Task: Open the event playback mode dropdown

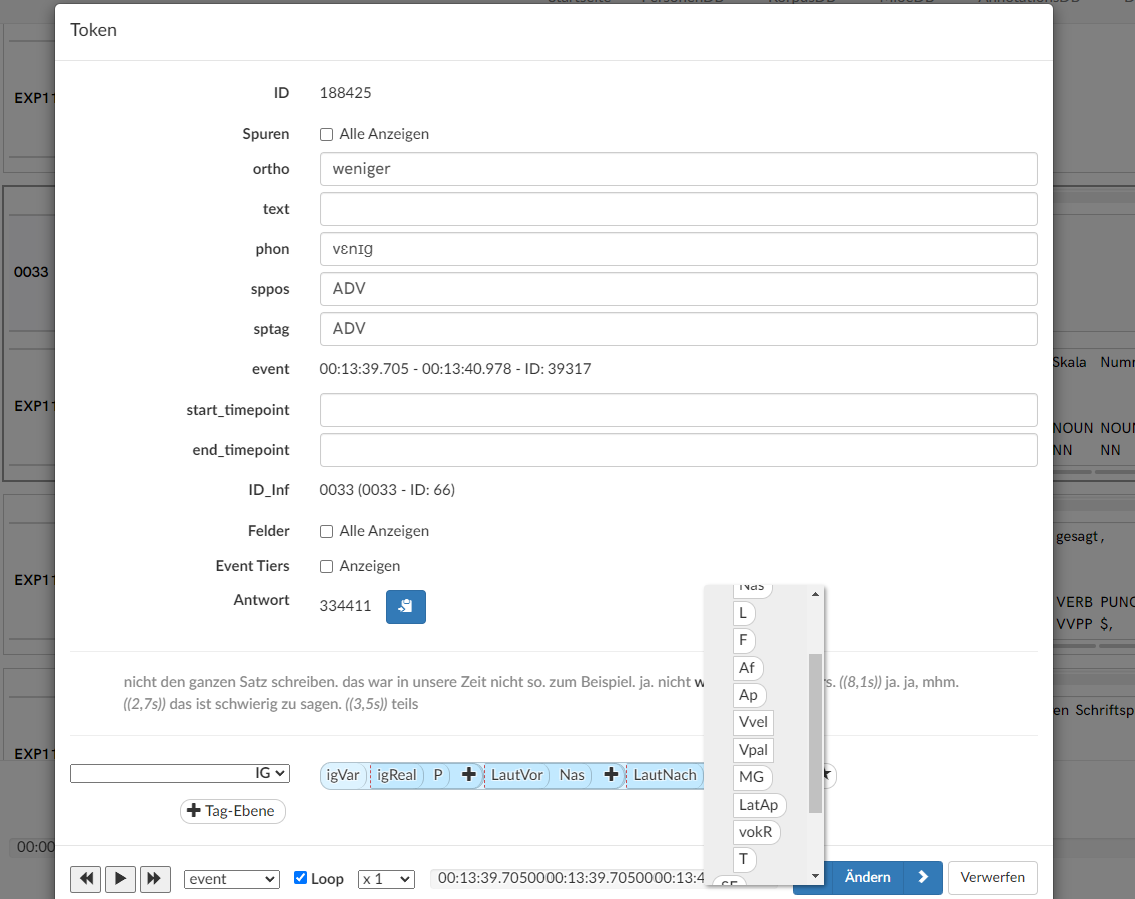Action: (232, 879)
